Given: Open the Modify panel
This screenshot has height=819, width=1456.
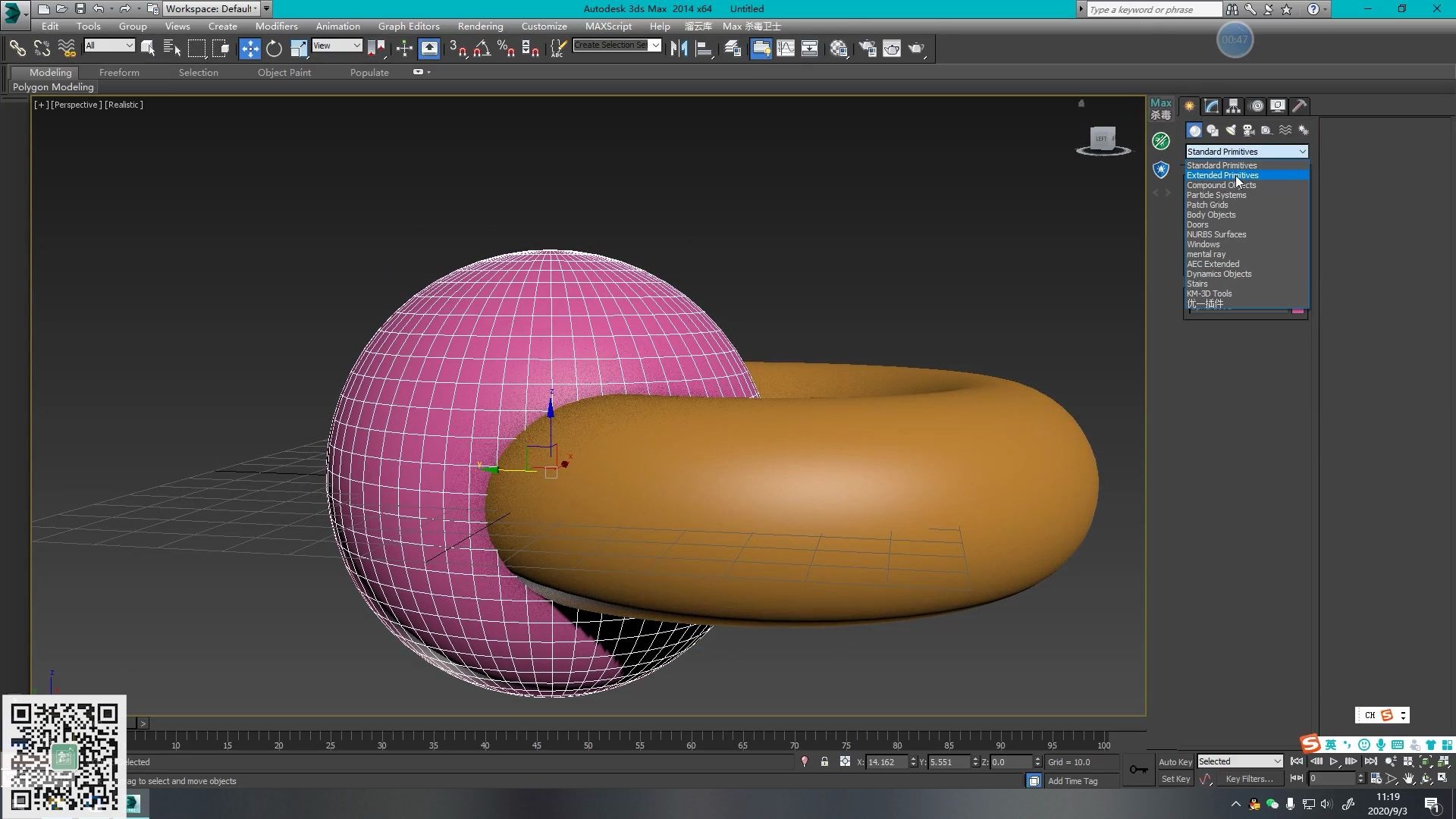Looking at the screenshot, I should (1211, 106).
